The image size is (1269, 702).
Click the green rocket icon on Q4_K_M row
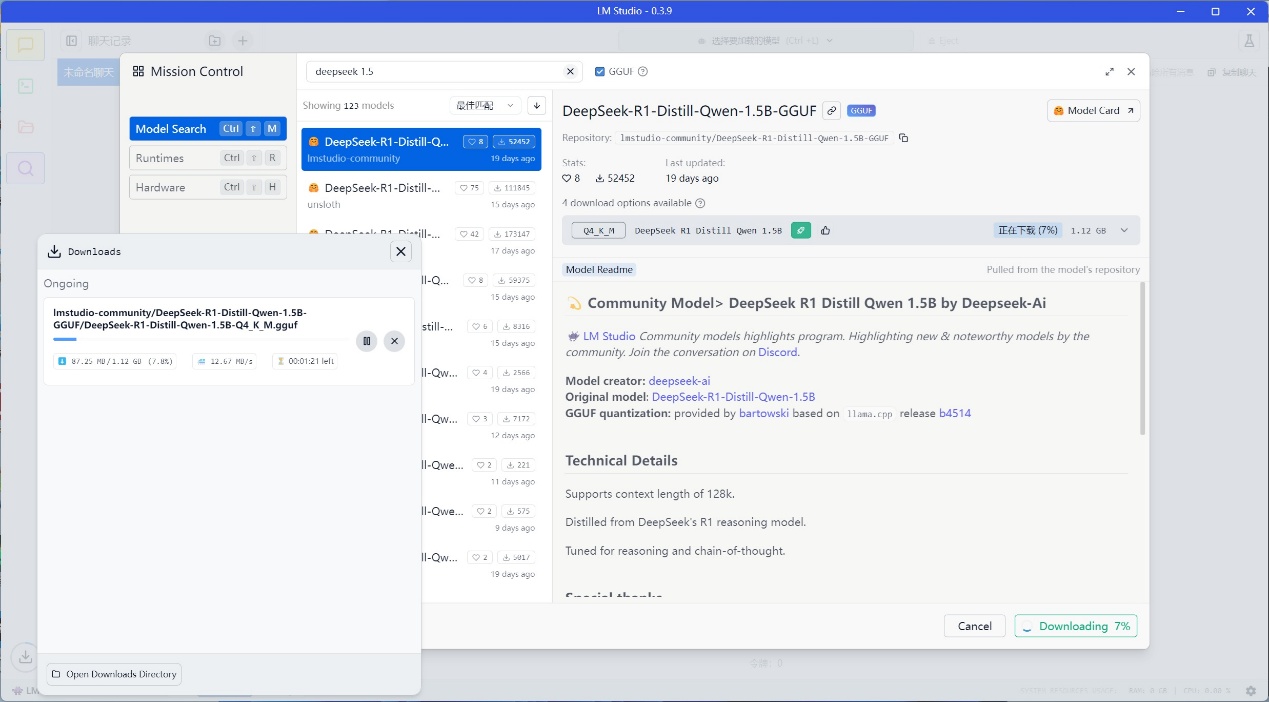pos(801,230)
